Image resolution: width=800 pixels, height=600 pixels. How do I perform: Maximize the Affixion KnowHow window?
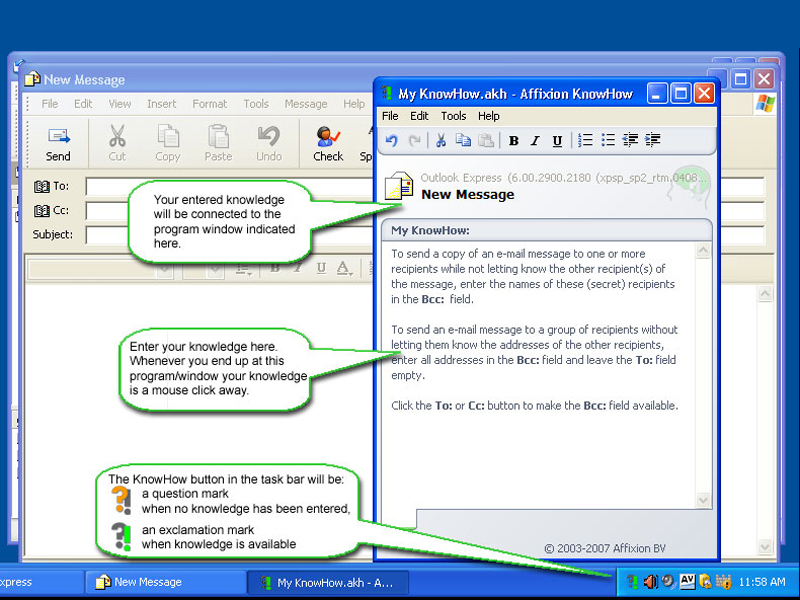point(681,93)
